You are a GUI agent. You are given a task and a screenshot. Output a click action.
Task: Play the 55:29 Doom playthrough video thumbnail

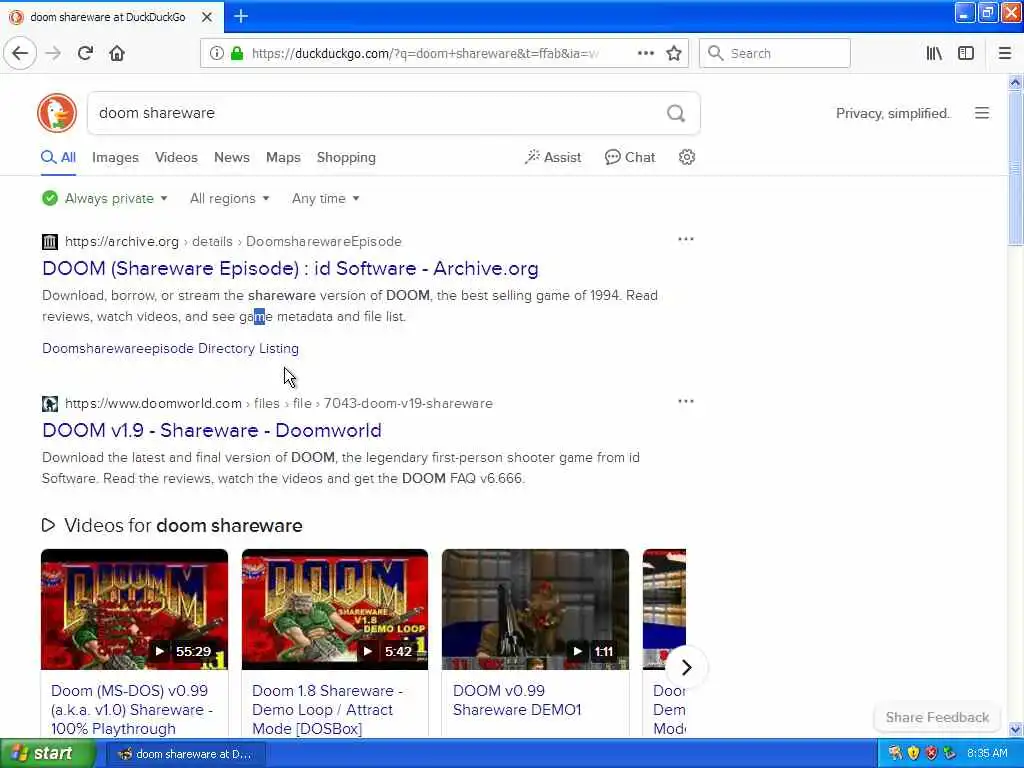pyautogui.click(x=135, y=609)
